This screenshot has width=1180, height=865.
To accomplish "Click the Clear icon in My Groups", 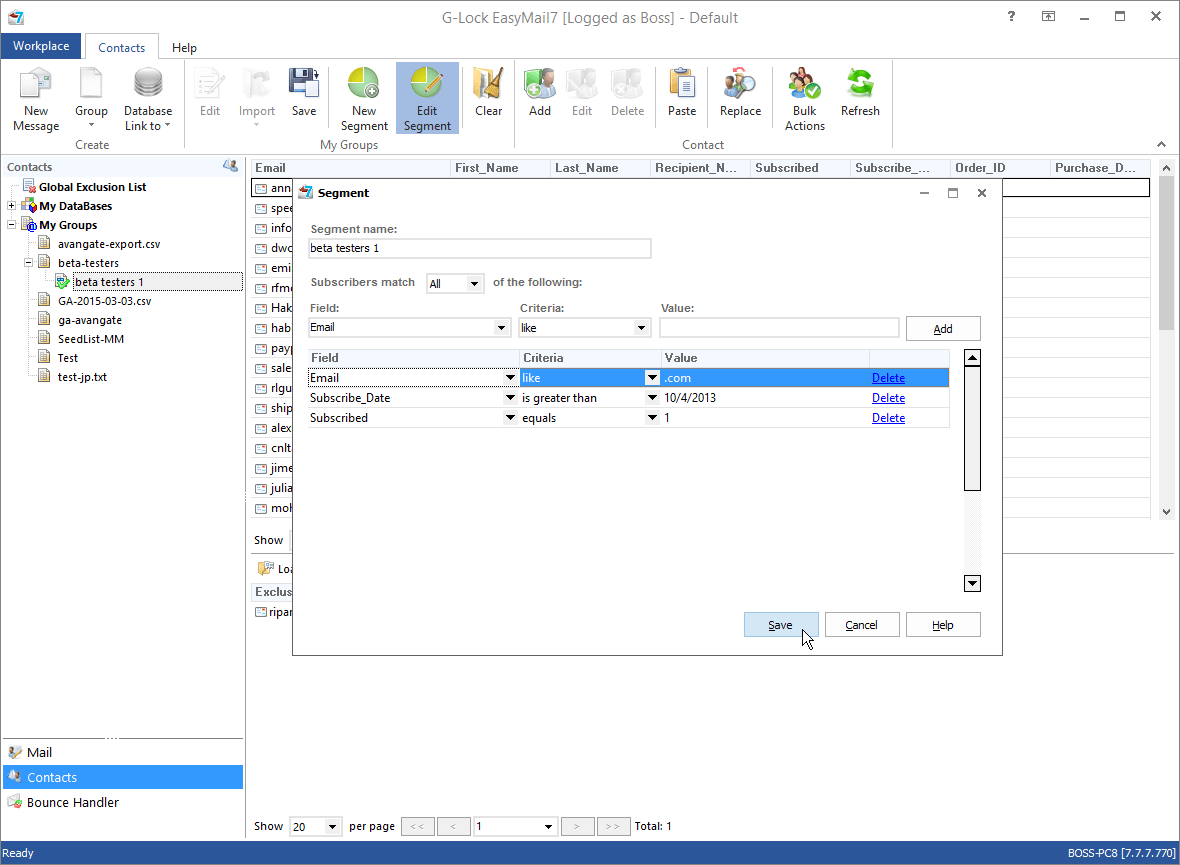I will [x=488, y=97].
